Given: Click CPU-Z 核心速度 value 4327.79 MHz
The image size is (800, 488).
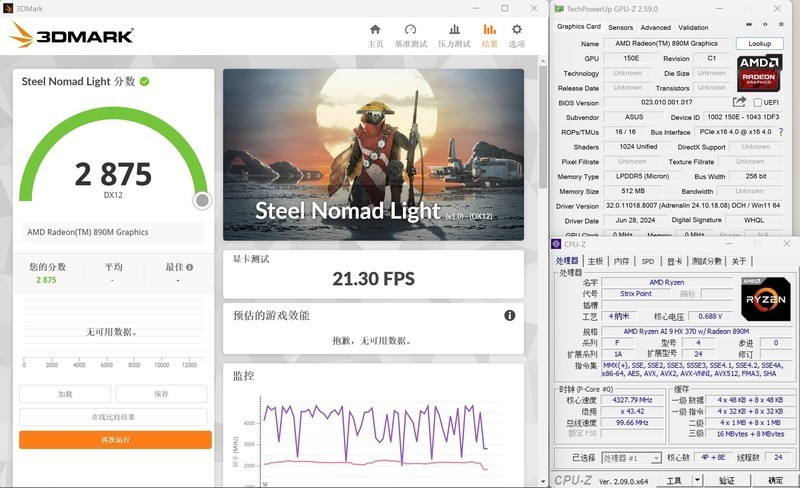Looking at the screenshot, I should coord(633,400).
